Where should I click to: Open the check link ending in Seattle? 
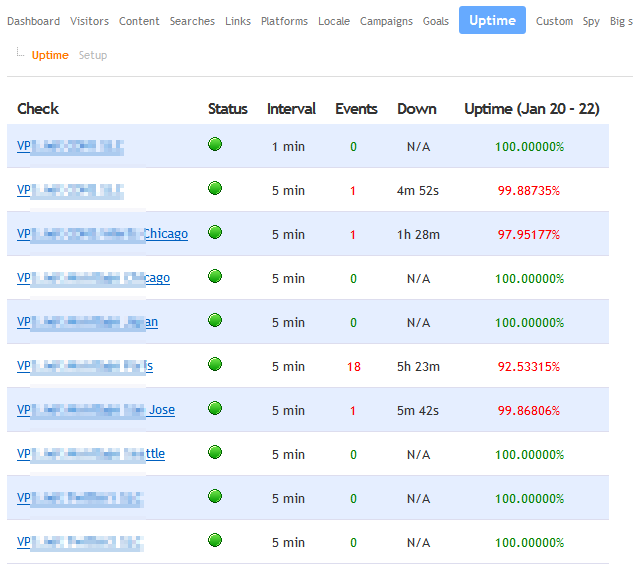click(x=91, y=454)
